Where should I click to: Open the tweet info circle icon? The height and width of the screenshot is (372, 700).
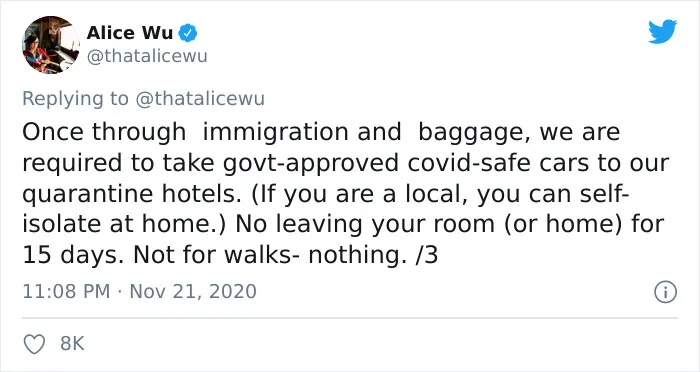coord(666,292)
